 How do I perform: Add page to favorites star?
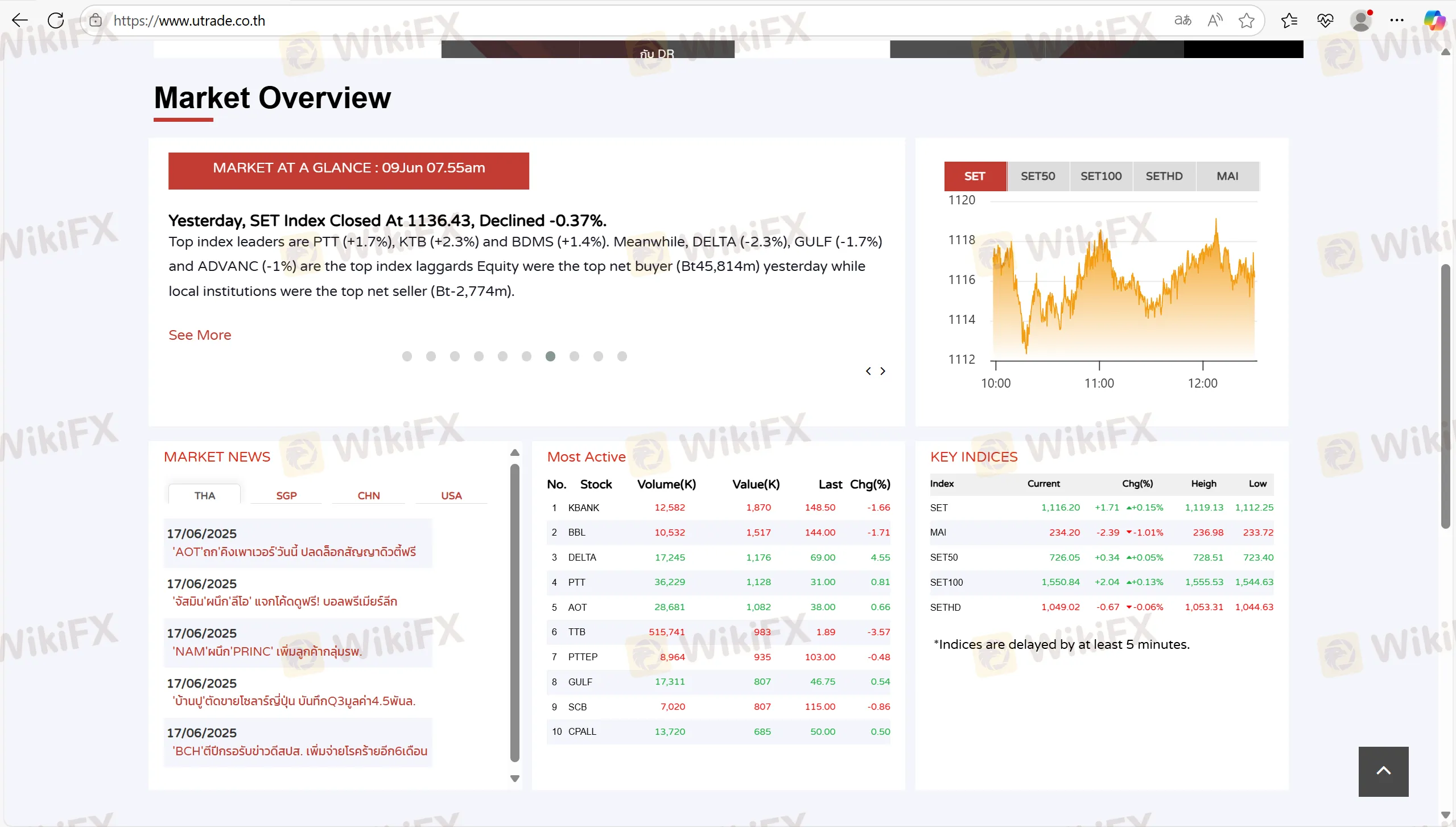click(1247, 20)
